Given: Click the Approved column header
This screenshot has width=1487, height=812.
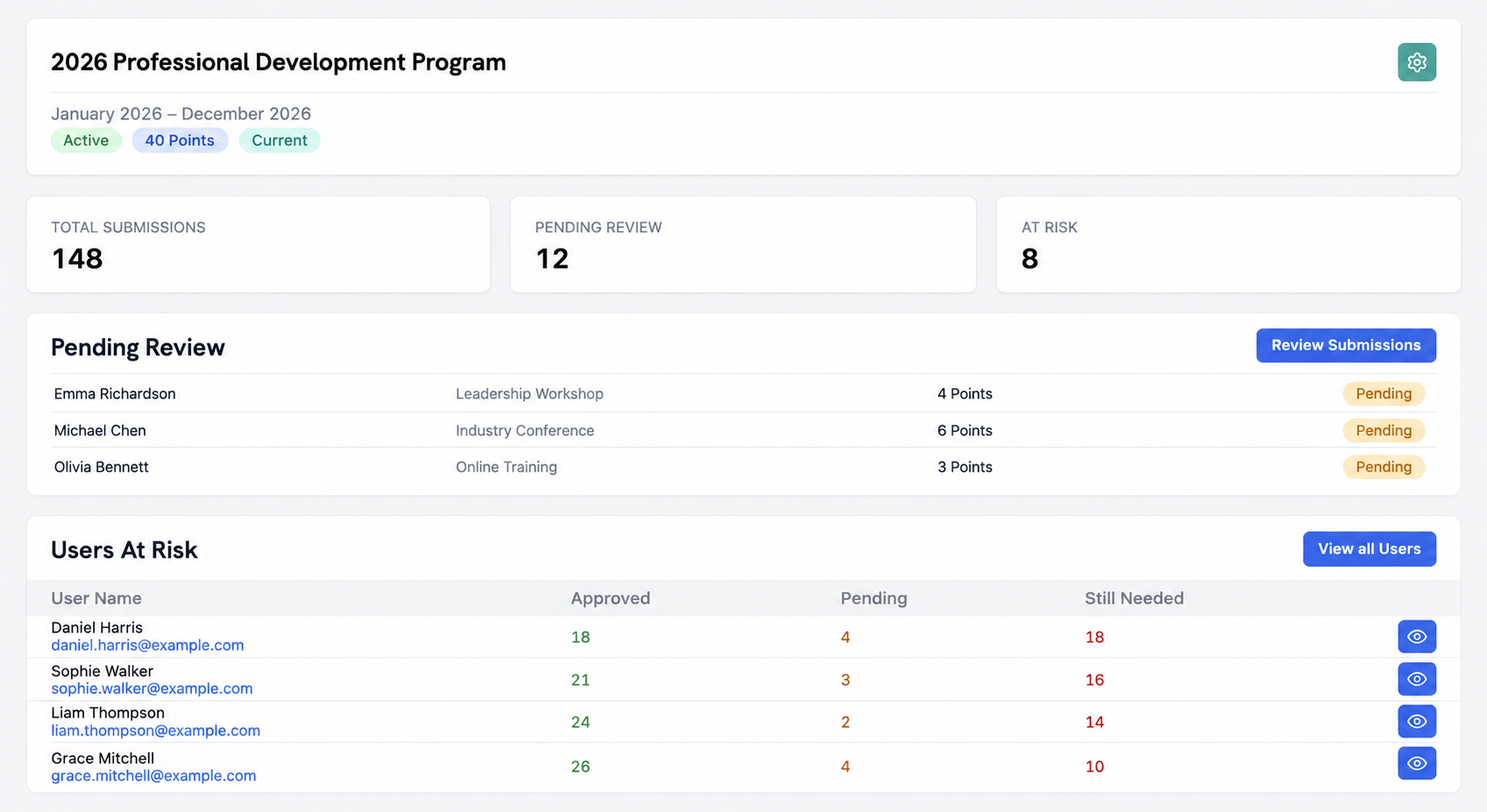Looking at the screenshot, I should [x=611, y=598].
